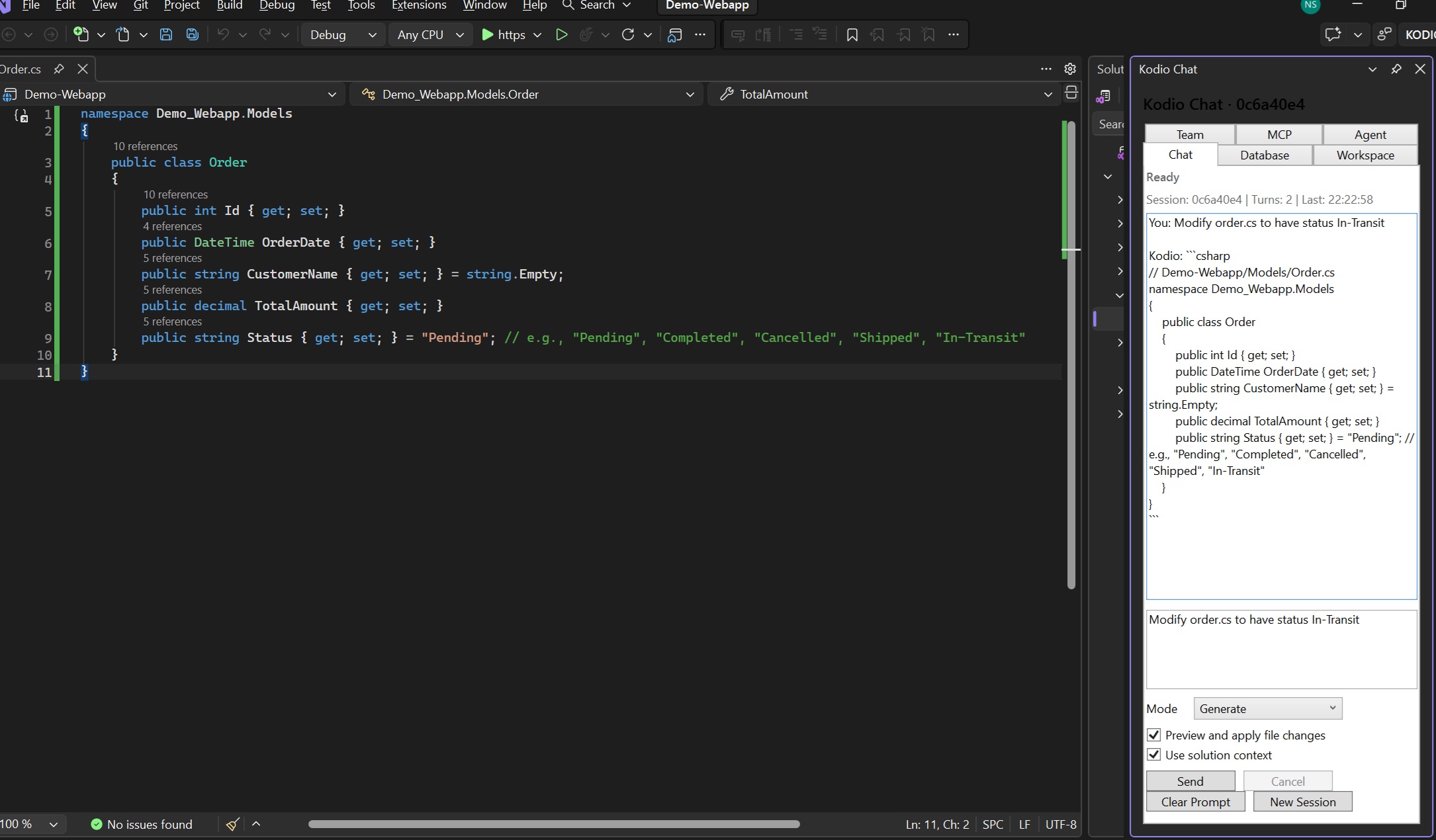The width and height of the screenshot is (1436, 840).
Task: Open editor settings gear icon
Action: [x=1070, y=69]
